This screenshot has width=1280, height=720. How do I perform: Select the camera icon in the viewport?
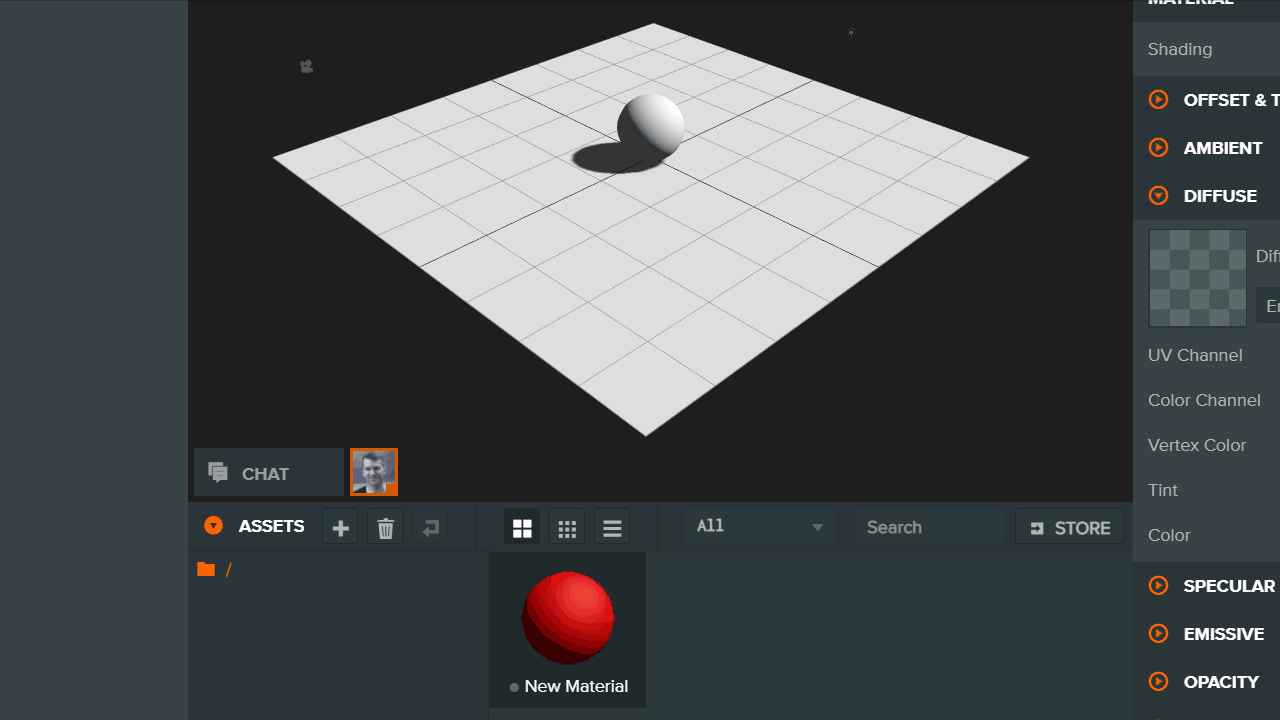pos(306,67)
